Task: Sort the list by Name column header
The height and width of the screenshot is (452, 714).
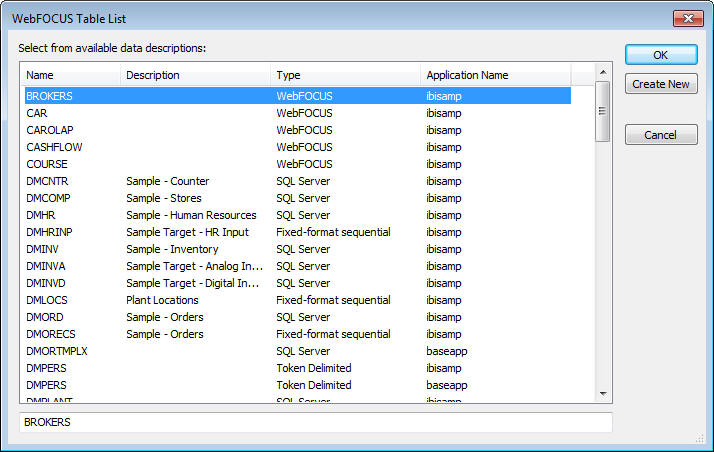Action: [71, 75]
